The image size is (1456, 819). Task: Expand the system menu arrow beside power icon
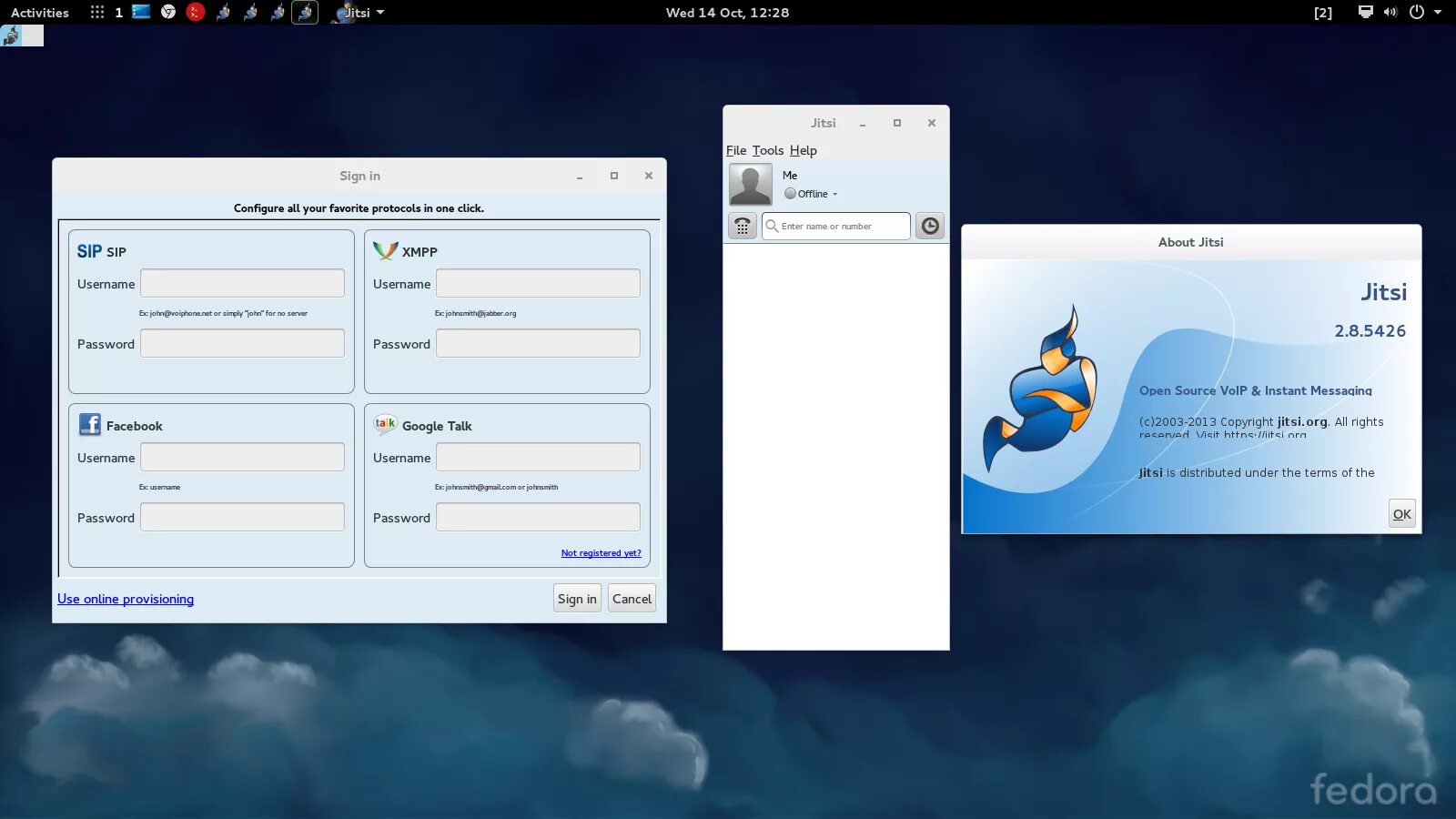click(1438, 12)
